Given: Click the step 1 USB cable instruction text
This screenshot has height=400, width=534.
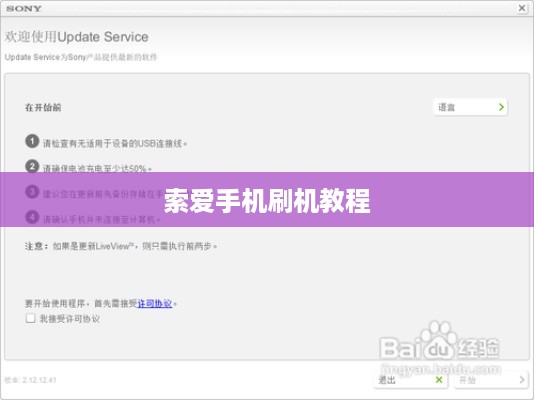Looking at the screenshot, I should [115, 143].
